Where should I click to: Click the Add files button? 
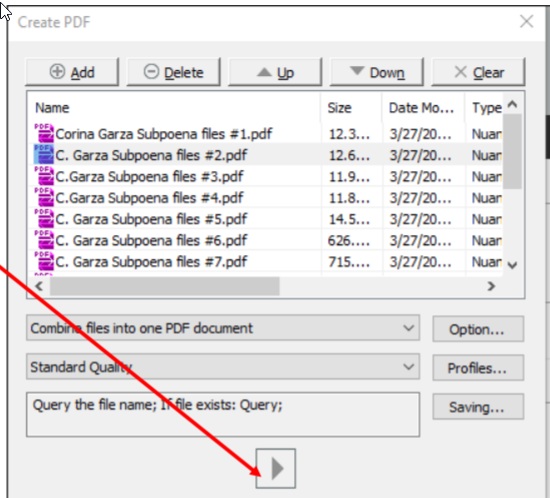[72, 72]
